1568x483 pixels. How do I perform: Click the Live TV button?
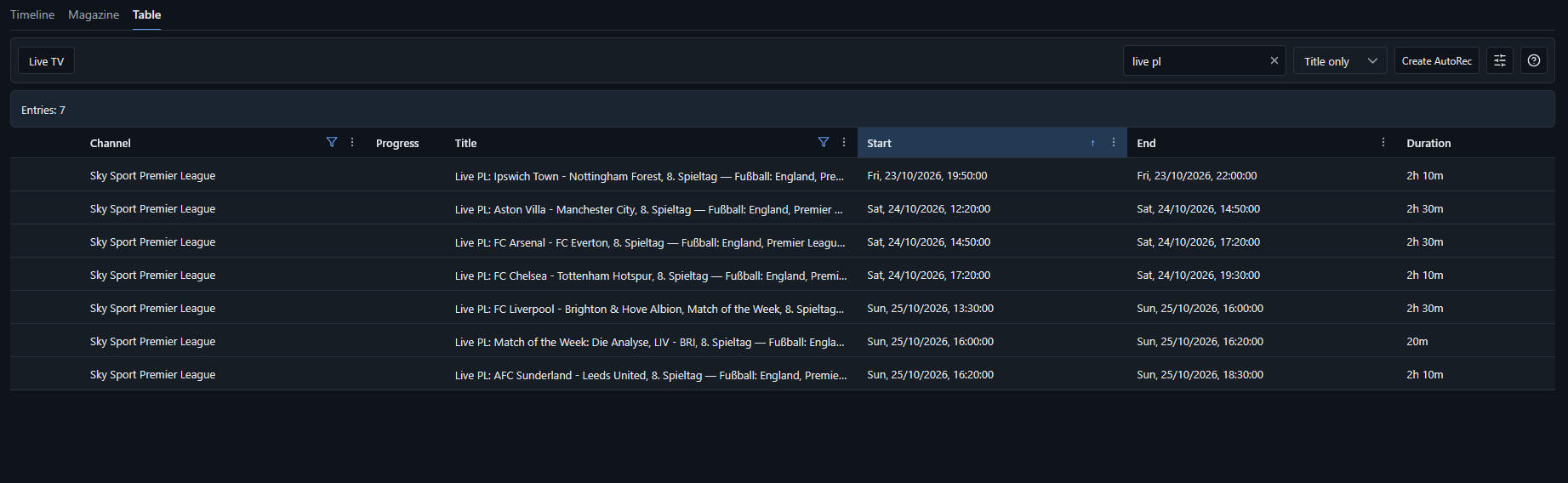coord(46,60)
